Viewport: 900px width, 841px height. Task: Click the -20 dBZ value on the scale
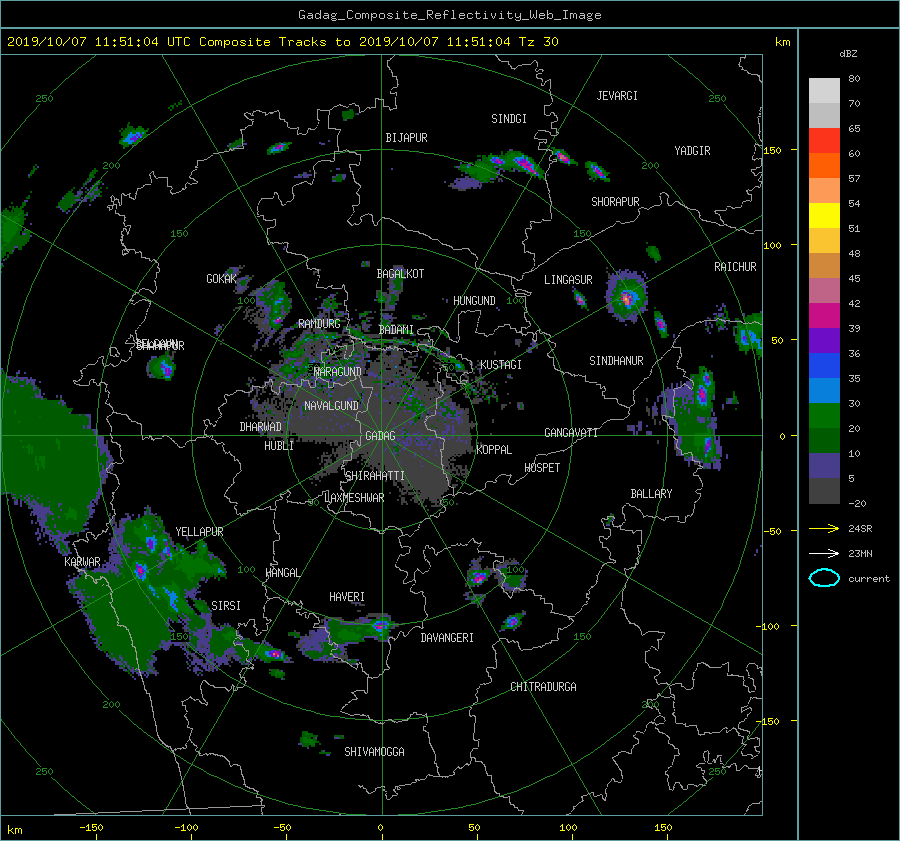[x=857, y=503]
